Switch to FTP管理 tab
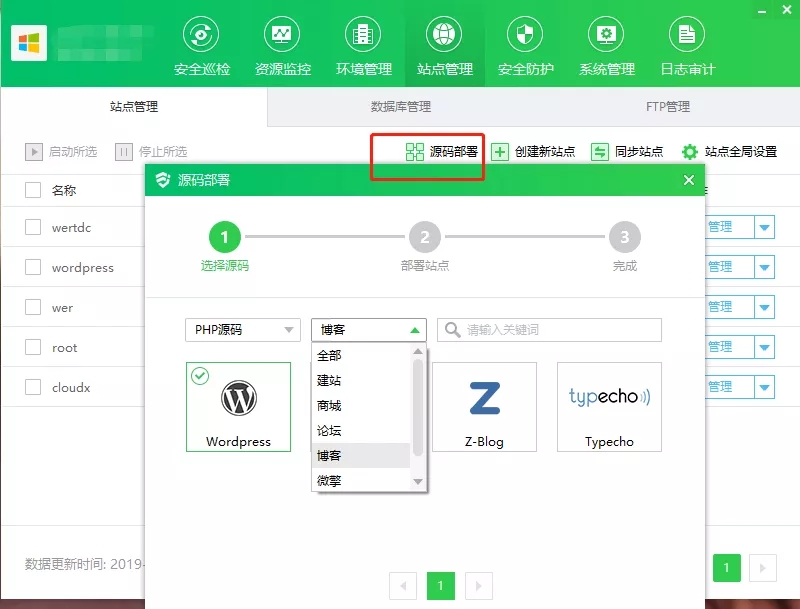800x609 pixels. click(x=667, y=107)
